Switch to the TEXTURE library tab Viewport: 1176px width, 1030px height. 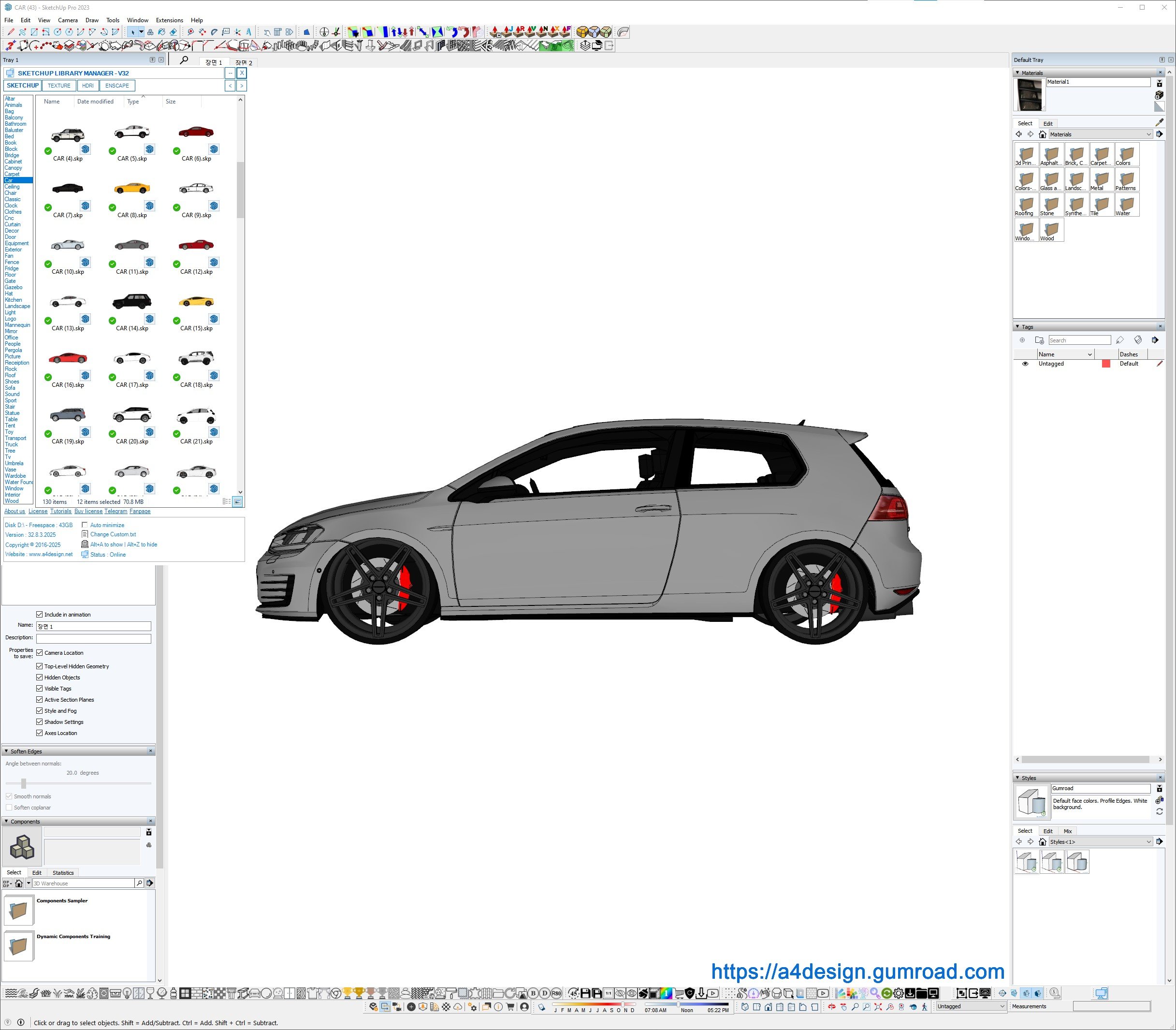click(58, 86)
